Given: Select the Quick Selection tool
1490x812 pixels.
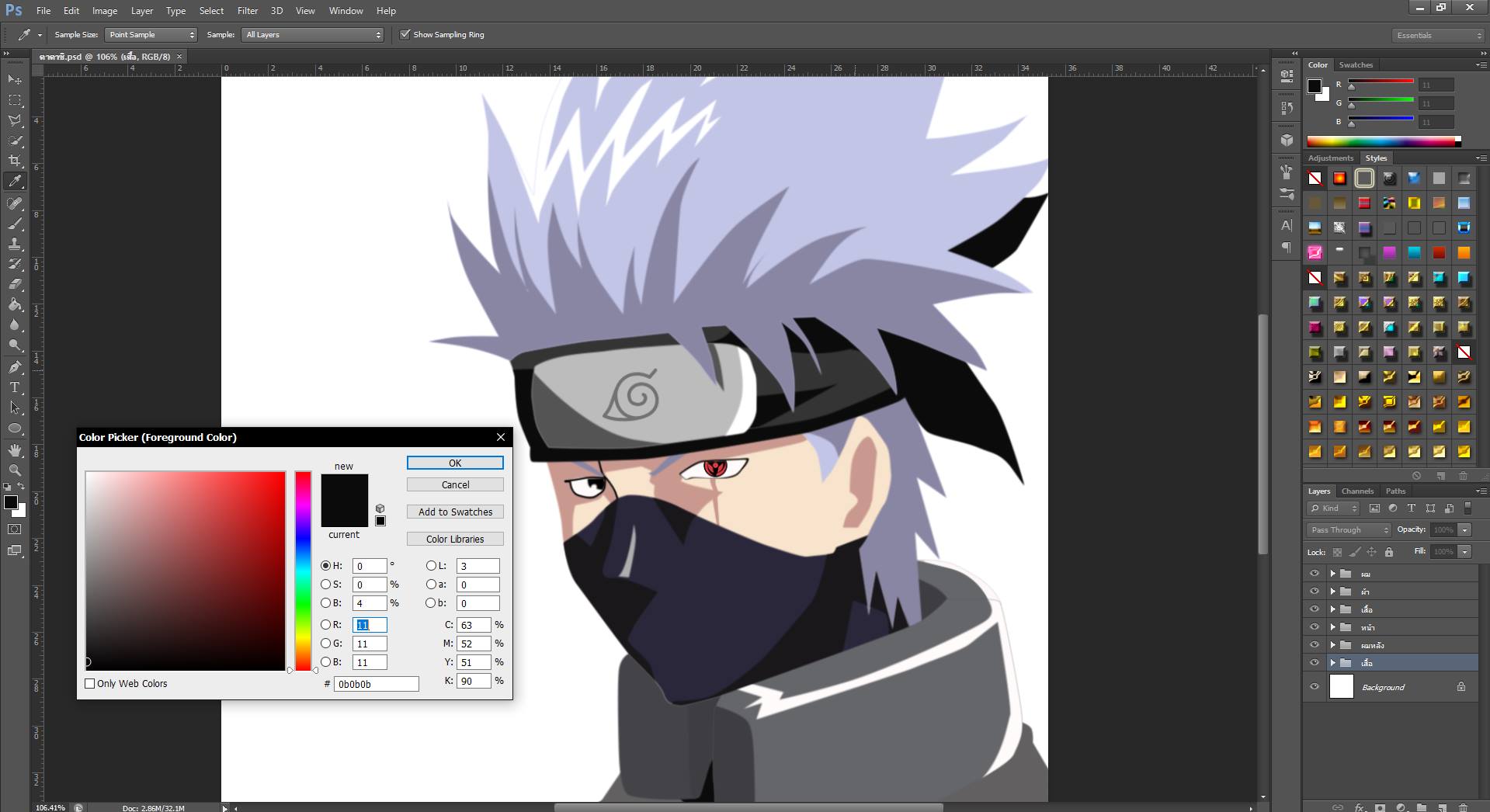Looking at the screenshot, I should coord(15,141).
